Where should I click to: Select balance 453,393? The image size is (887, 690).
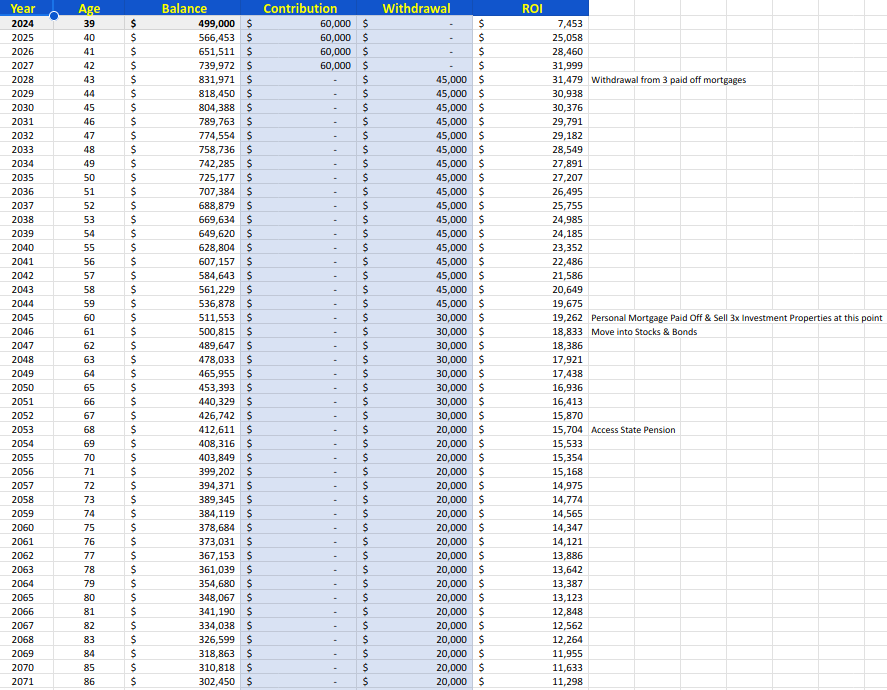(x=182, y=387)
